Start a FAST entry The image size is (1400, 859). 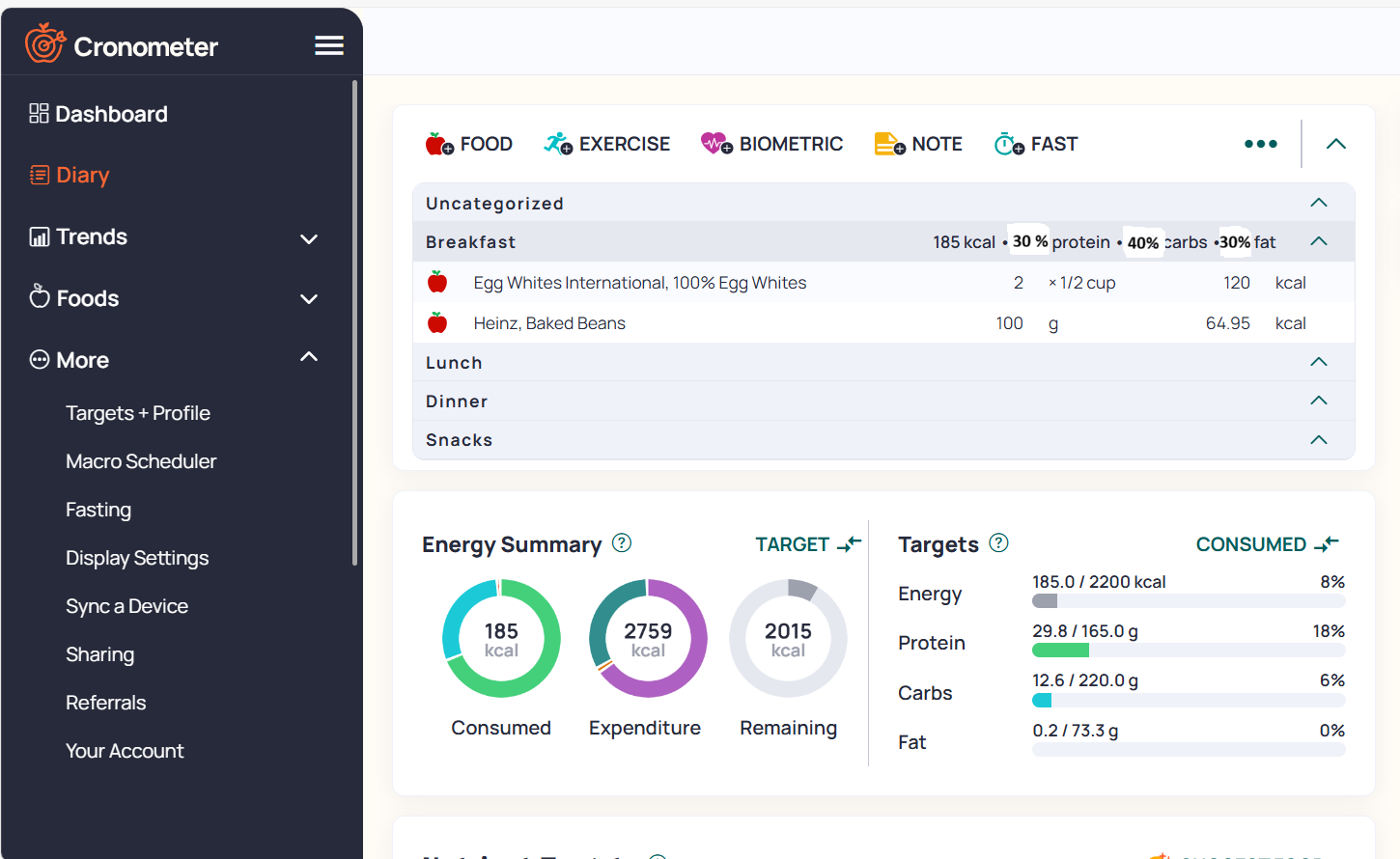pos(1036,144)
